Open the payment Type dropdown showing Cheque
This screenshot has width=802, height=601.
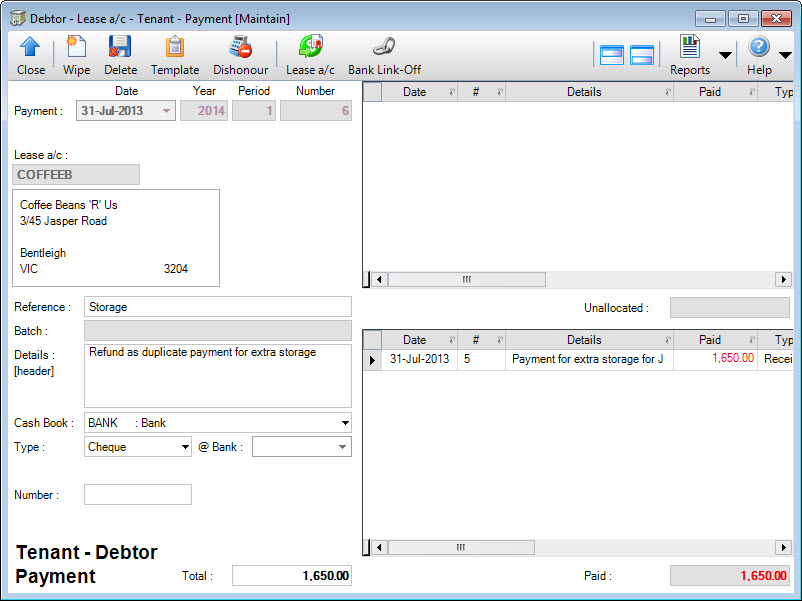coord(185,447)
